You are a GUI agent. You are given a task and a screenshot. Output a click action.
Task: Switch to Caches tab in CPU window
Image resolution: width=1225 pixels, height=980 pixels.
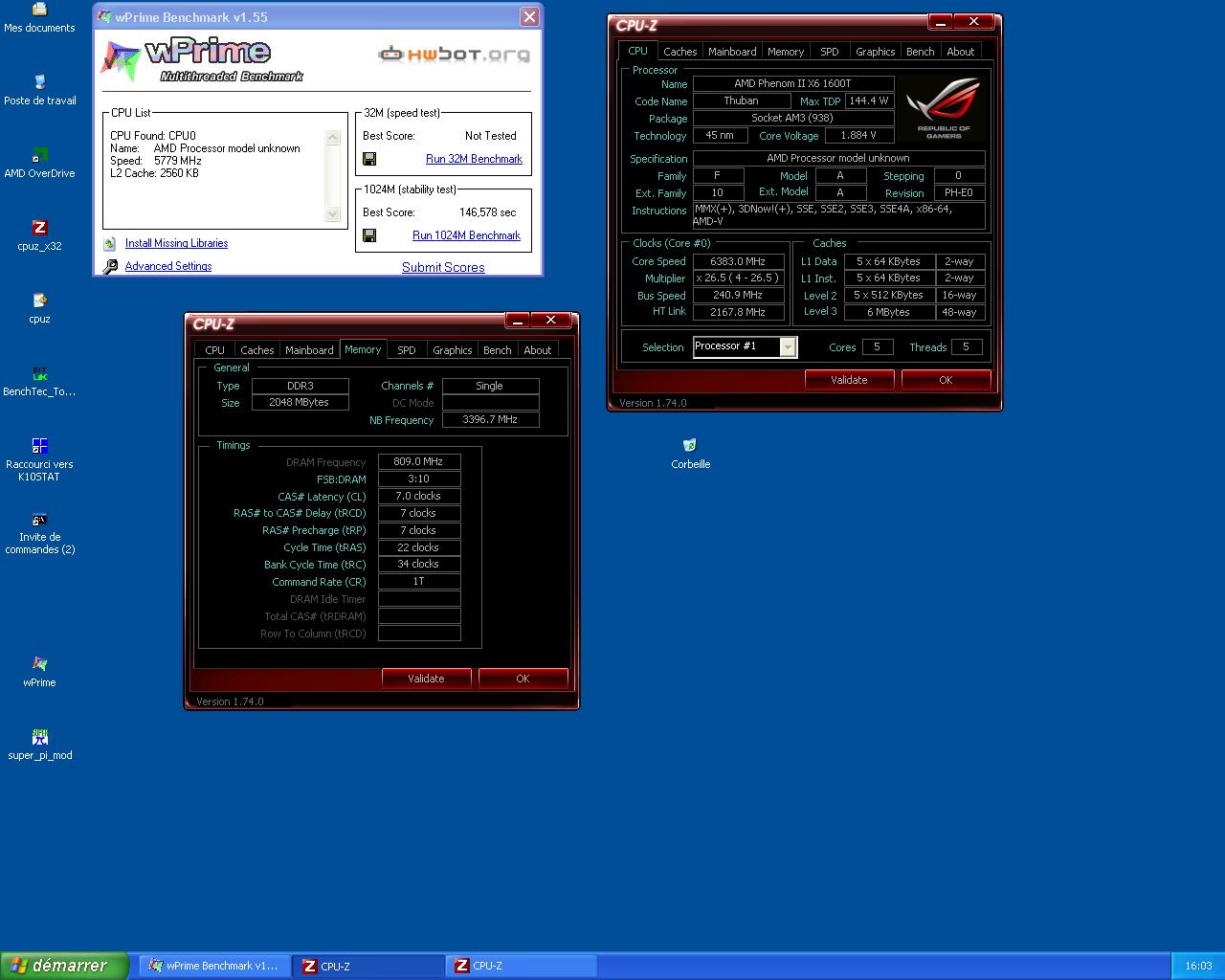pyautogui.click(x=679, y=52)
